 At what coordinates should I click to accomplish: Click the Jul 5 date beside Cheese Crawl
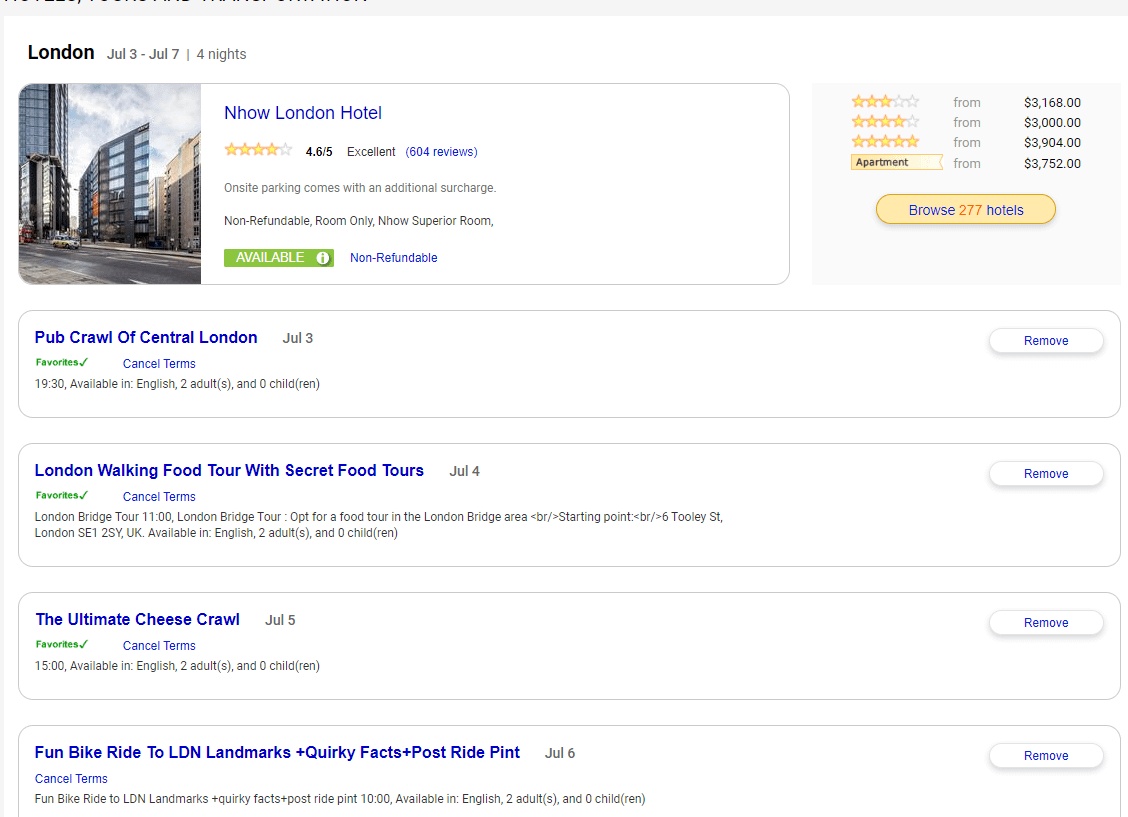click(x=281, y=620)
